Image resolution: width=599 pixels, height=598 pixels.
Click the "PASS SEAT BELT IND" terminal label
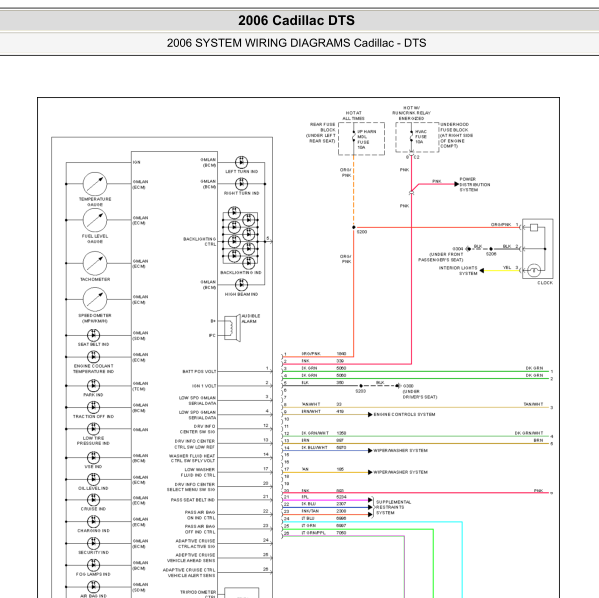tap(193, 500)
